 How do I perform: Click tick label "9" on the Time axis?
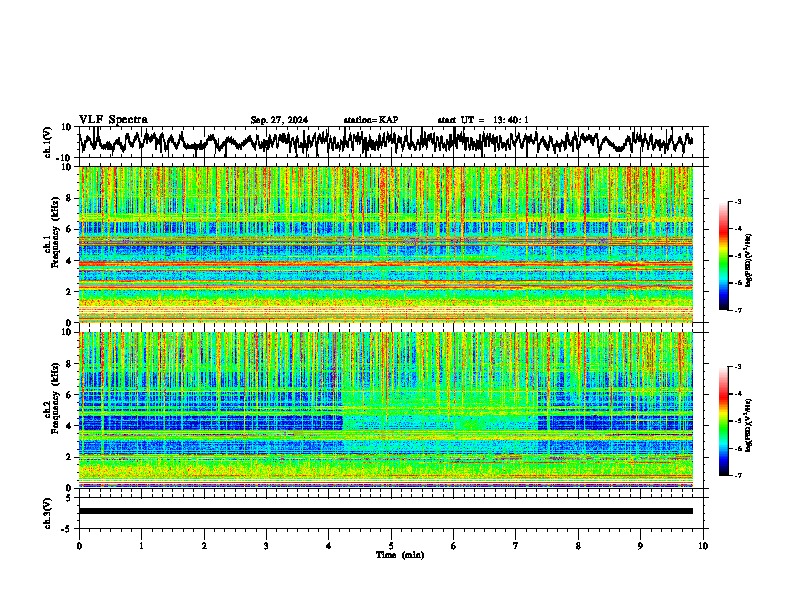point(640,546)
